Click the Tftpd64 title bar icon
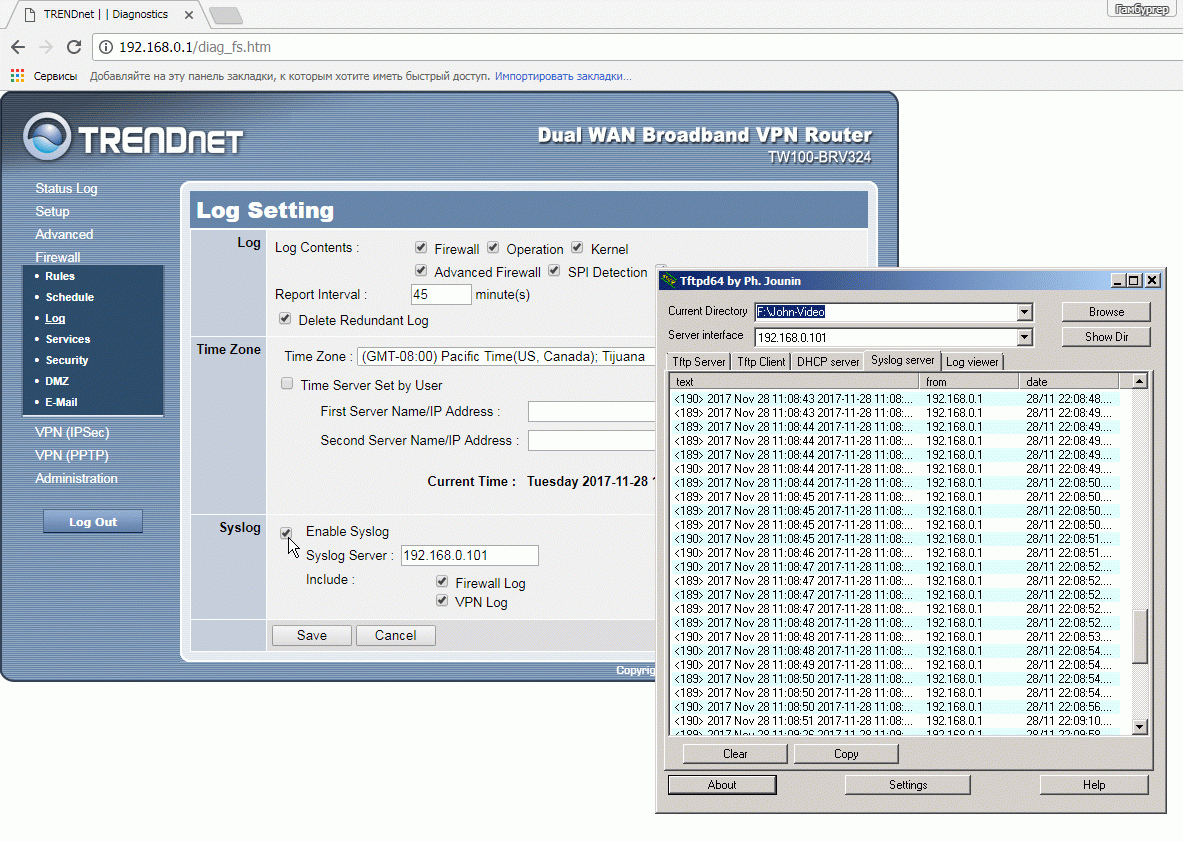This screenshot has width=1183, height=842. coord(668,281)
